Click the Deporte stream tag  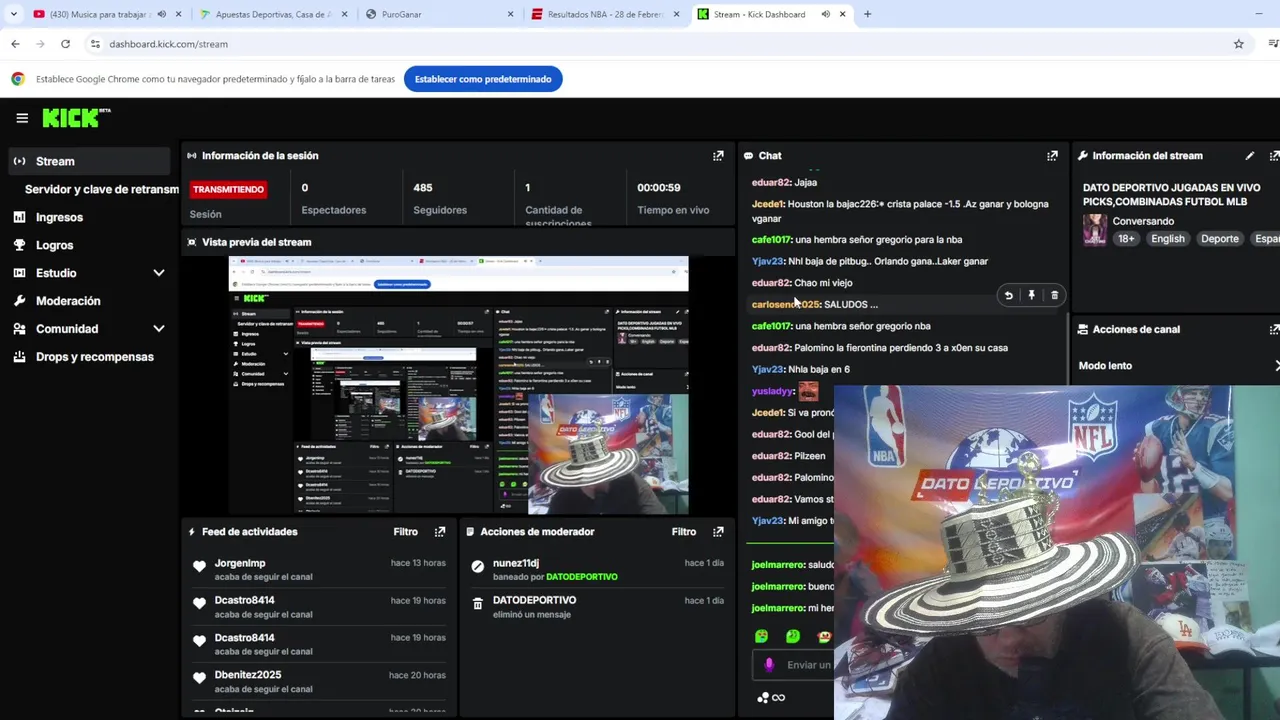coord(1220,239)
